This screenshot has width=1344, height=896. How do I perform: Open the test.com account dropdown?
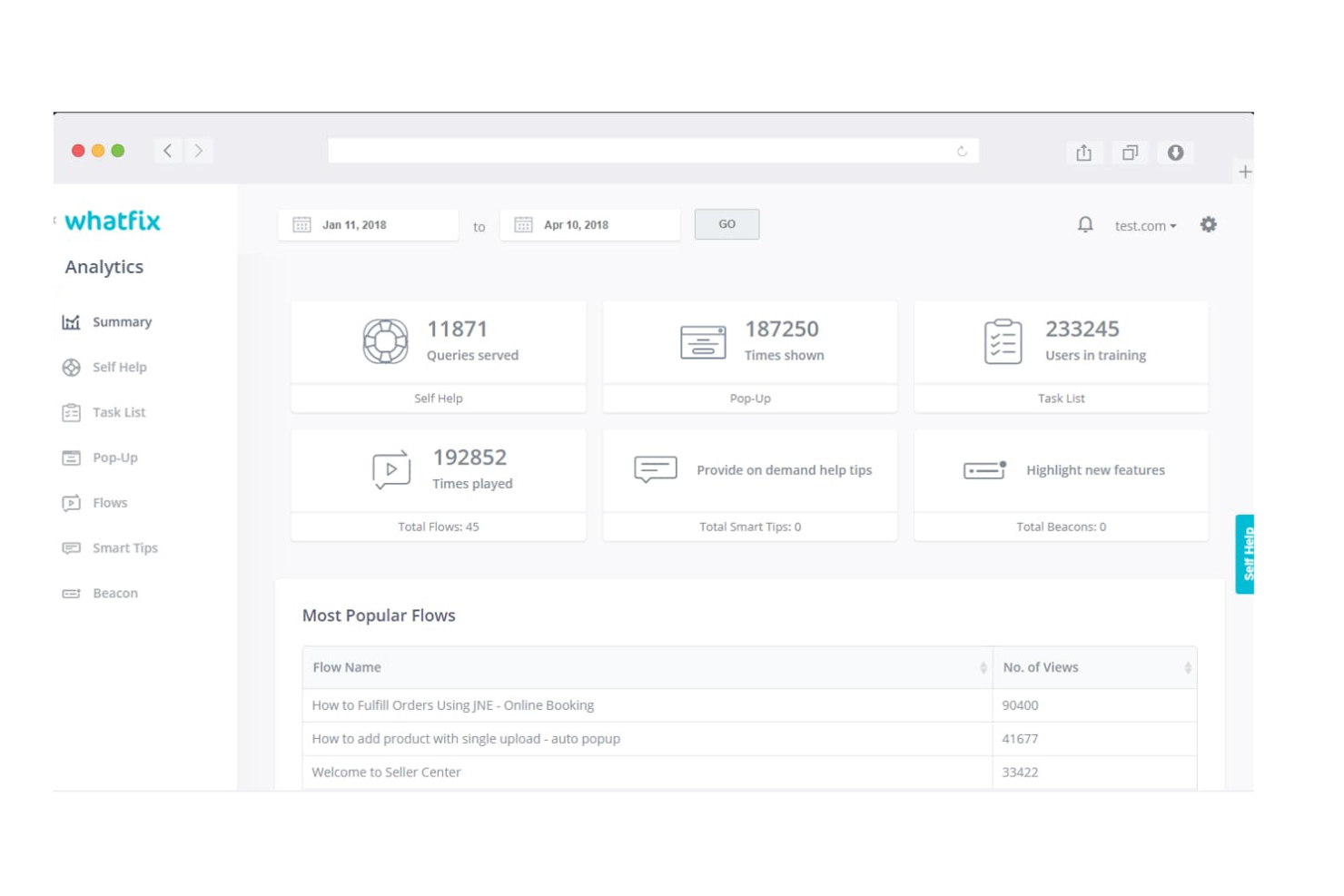click(x=1145, y=226)
